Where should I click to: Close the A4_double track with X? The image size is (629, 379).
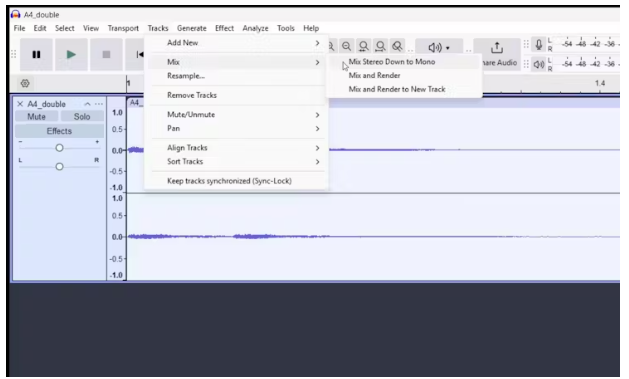coord(20,104)
